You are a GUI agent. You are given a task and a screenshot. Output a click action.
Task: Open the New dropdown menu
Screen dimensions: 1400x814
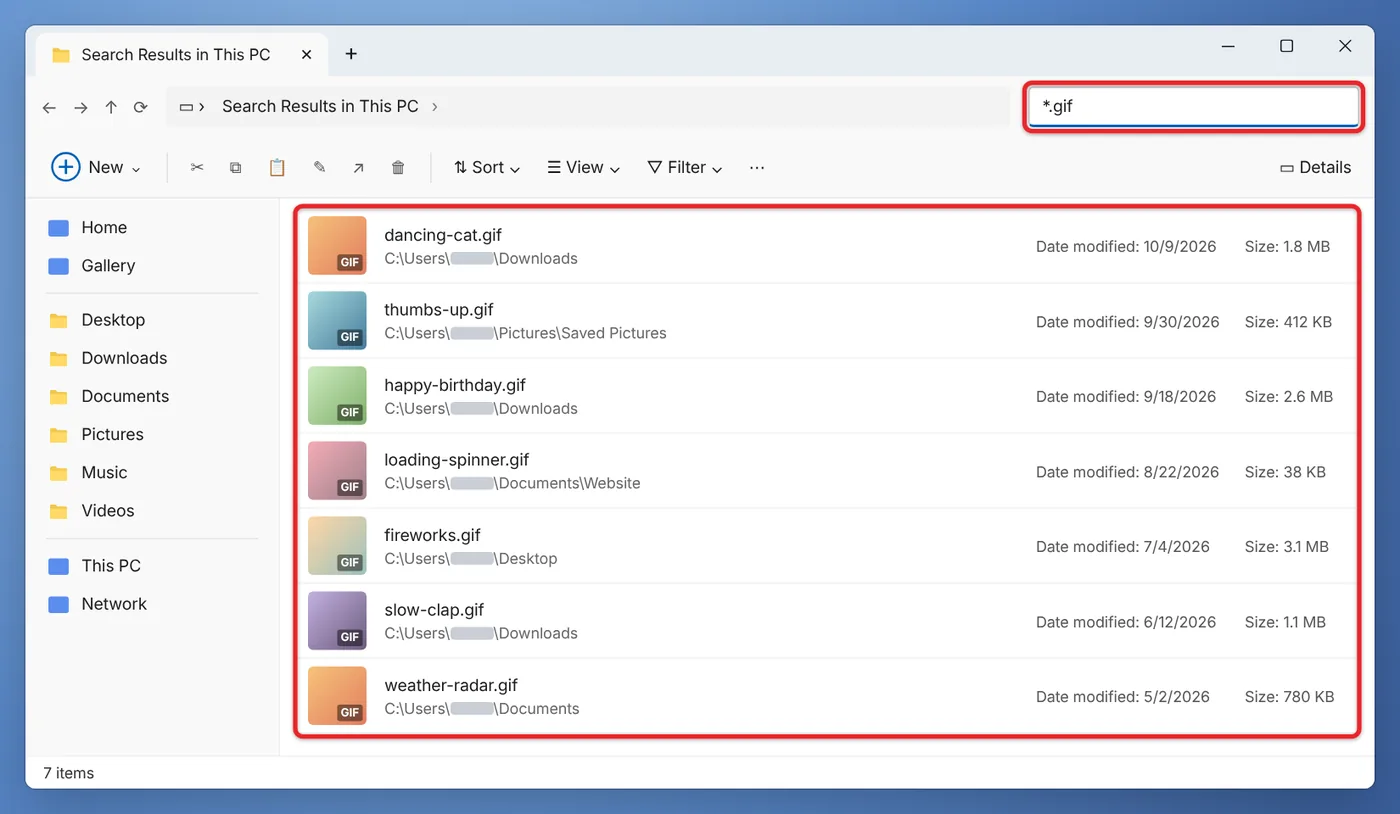point(97,167)
